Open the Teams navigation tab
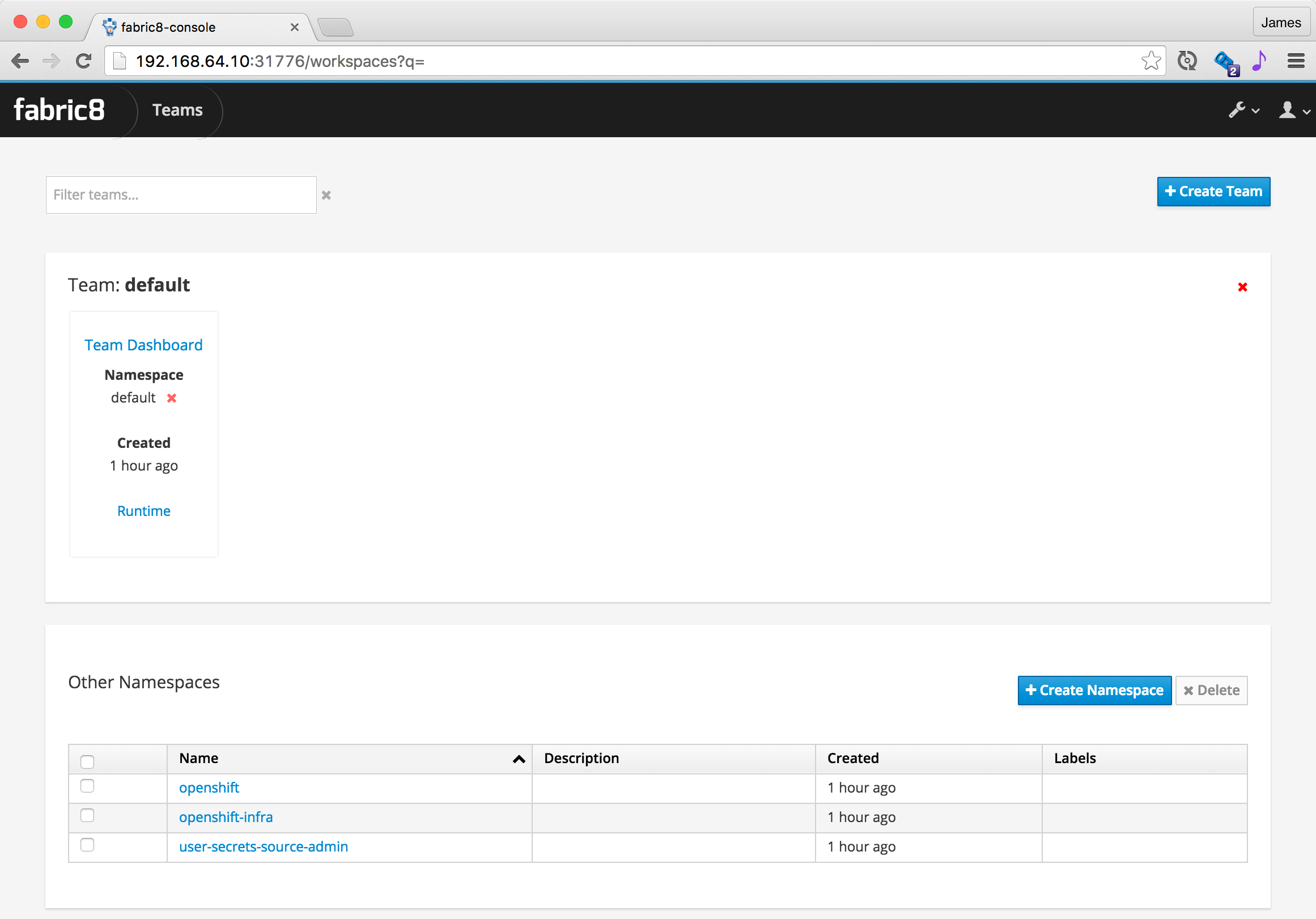1316x919 pixels. point(177,110)
